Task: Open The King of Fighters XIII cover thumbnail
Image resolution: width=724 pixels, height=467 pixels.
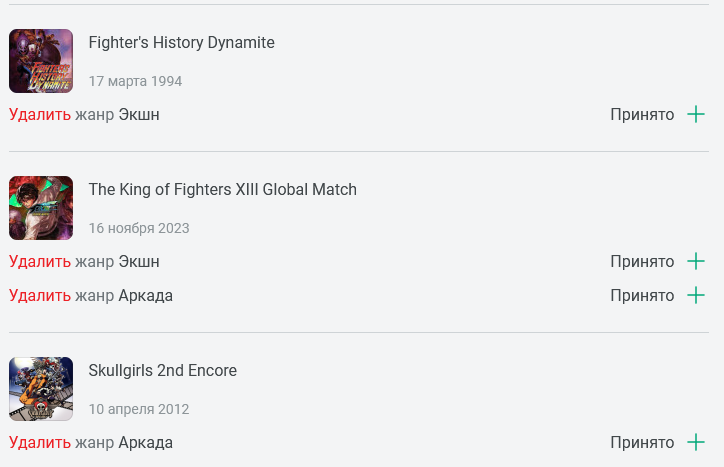Action: tap(41, 208)
